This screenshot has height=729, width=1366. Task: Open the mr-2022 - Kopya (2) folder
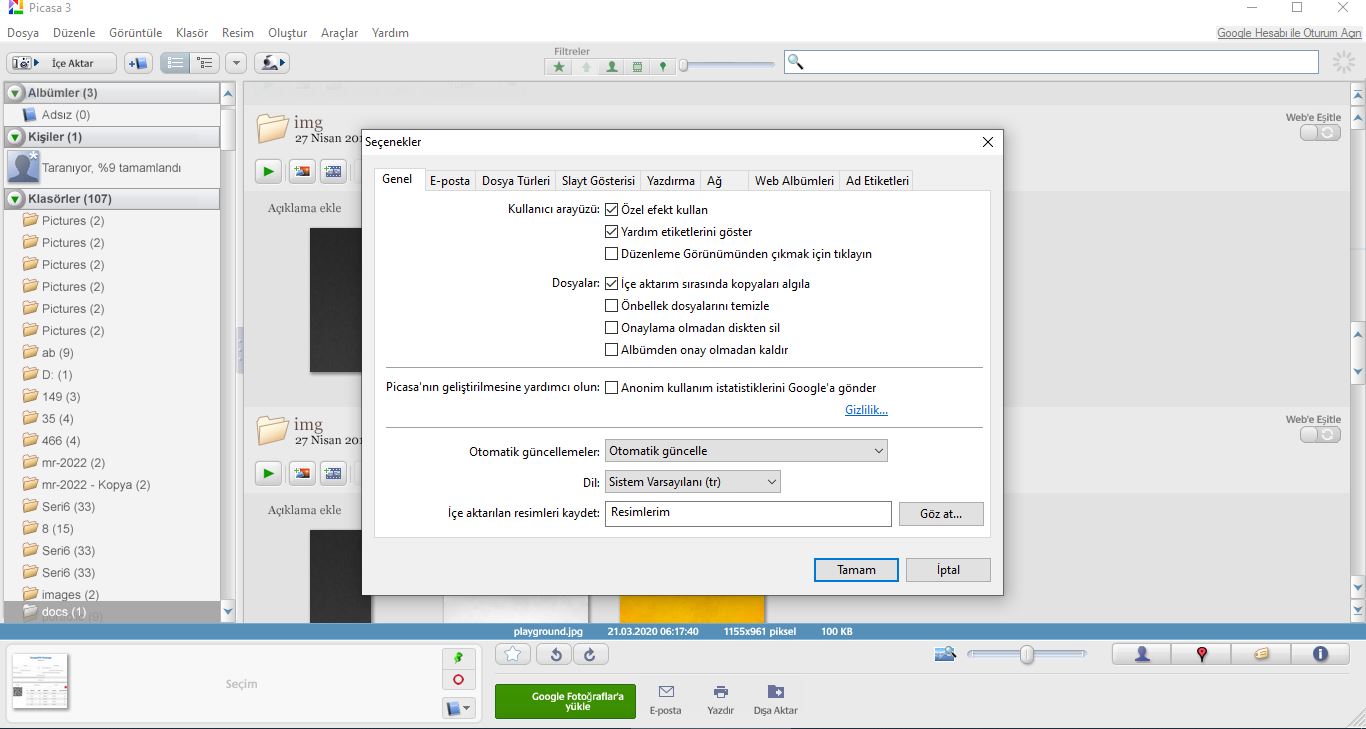click(96, 485)
